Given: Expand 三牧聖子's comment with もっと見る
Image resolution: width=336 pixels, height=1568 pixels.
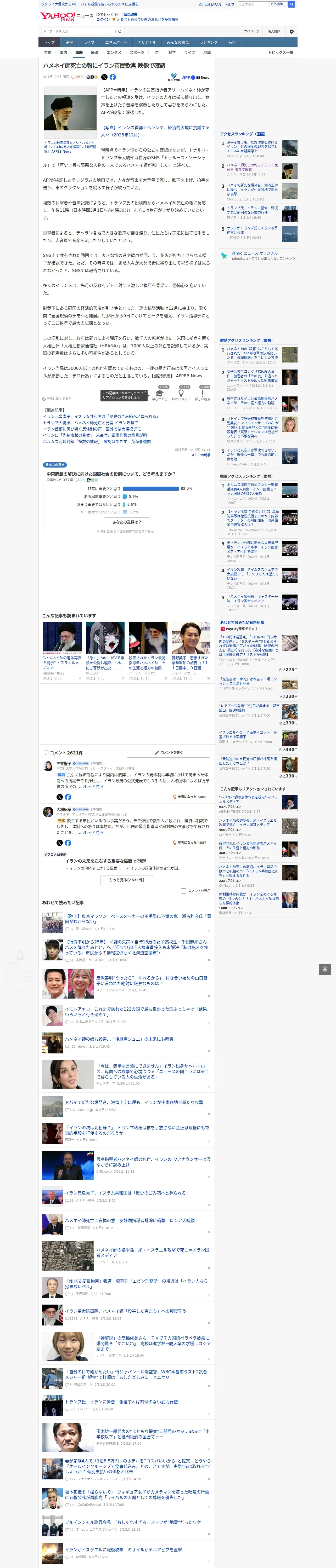Looking at the screenshot, I should pyautogui.click(x=94, y=786).
